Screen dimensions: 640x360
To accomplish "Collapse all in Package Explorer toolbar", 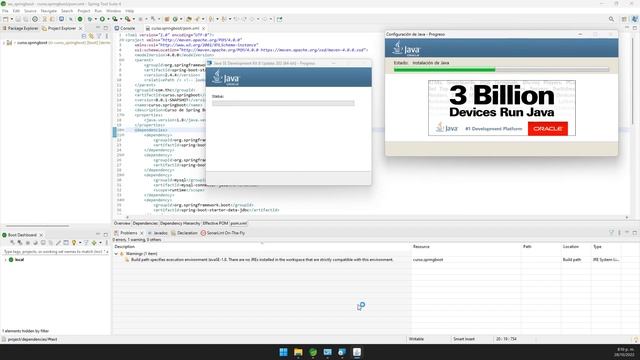I will click(x=84, y=36).
